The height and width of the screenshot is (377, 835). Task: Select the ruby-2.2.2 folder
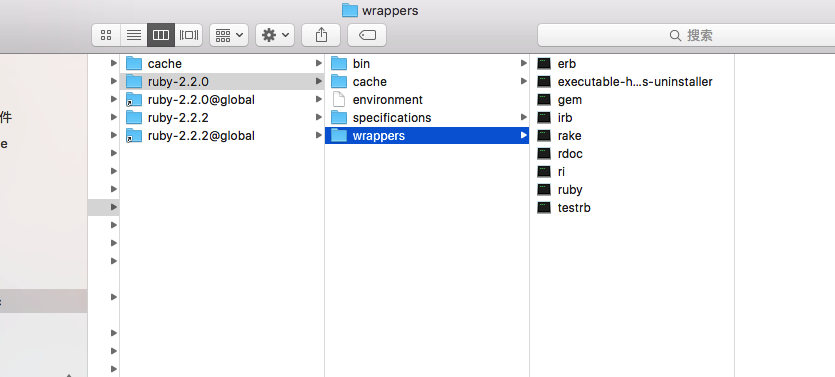point(222,118)
